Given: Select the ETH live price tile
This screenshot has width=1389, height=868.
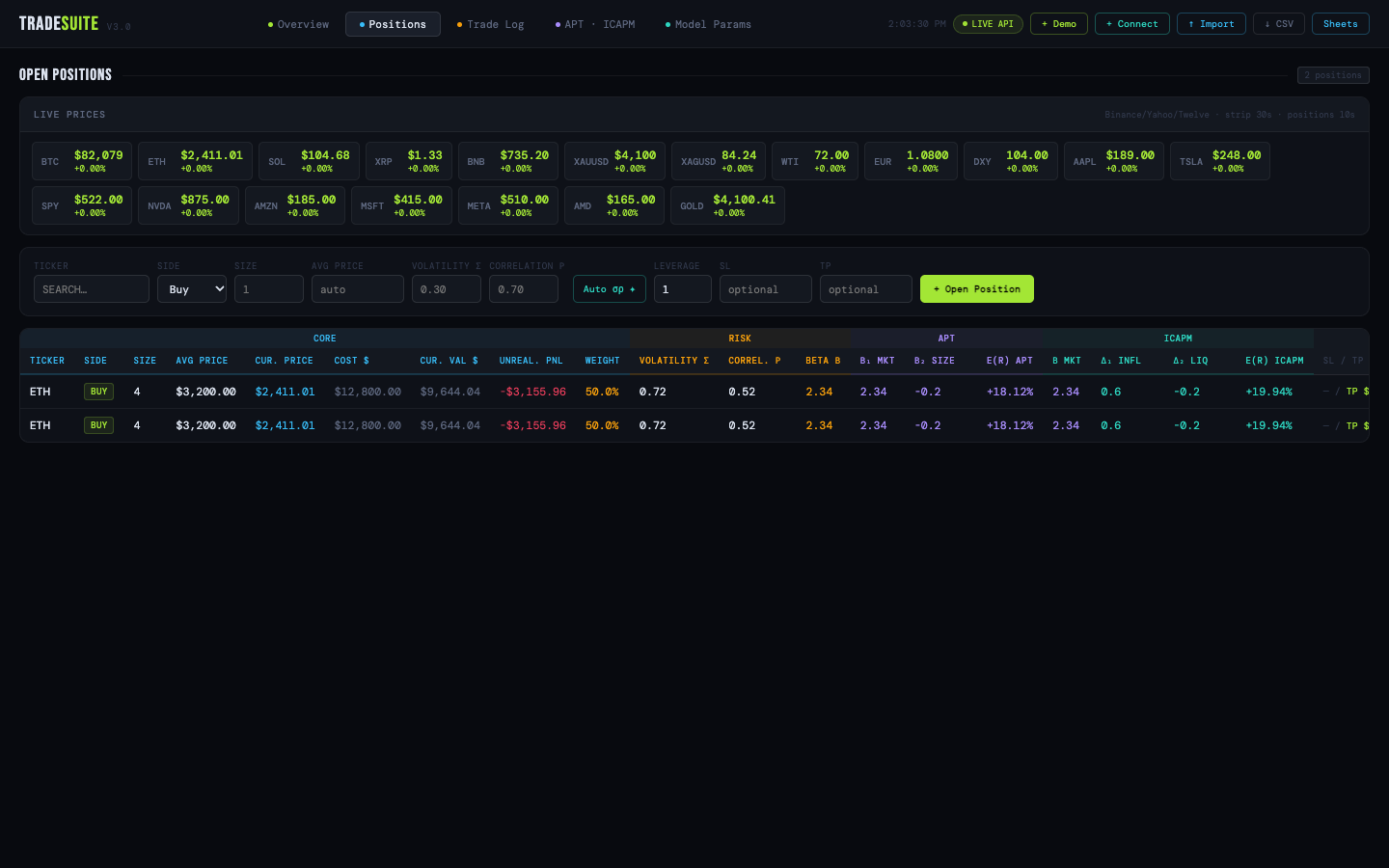Looking at the screenshot, I should click(x=195, y=161).
